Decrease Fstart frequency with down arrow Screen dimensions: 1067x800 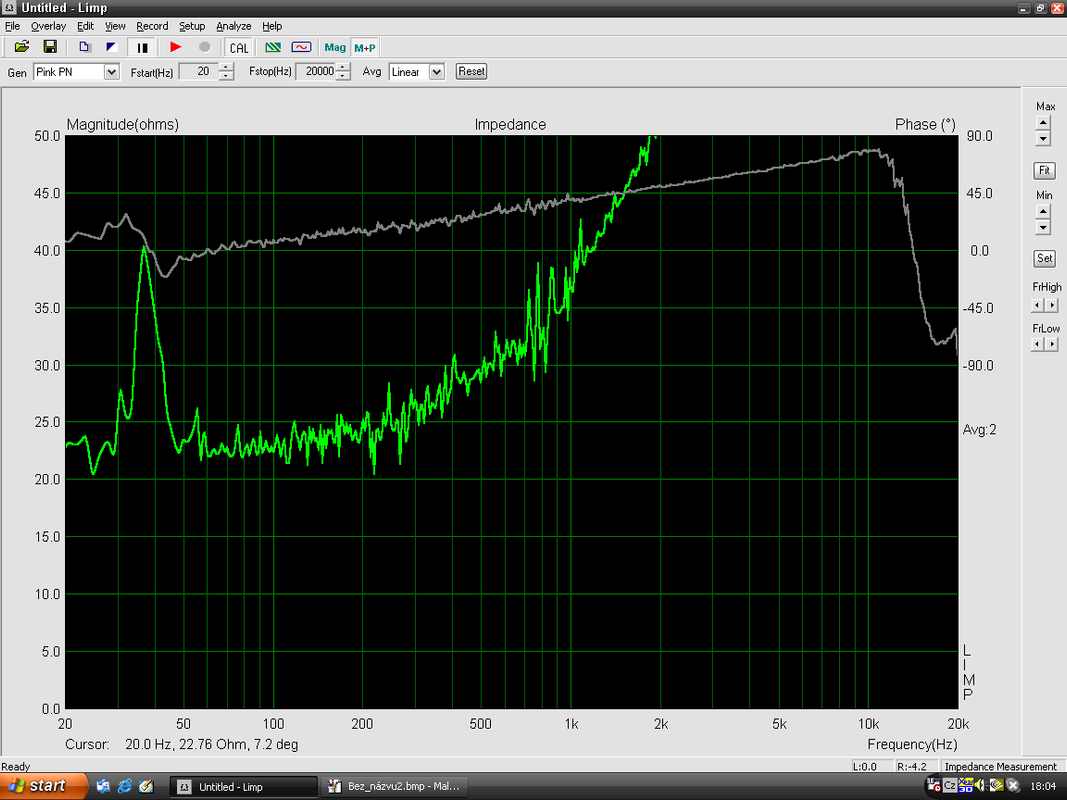click(x=227, y=76)
